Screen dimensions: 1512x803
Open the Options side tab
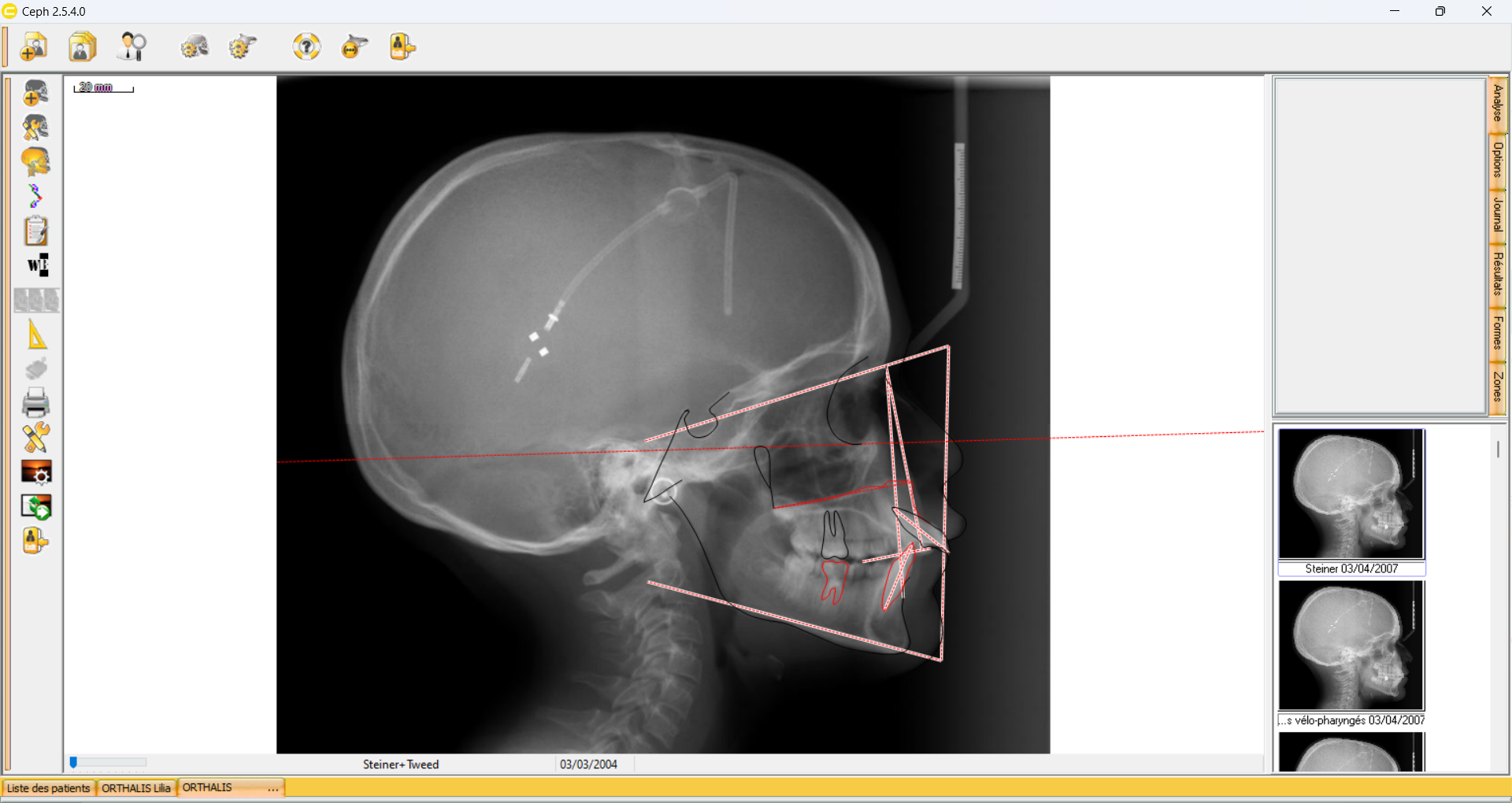tap(1497, 160)
